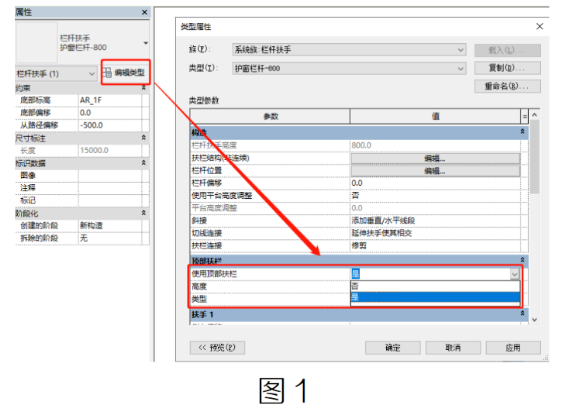Click the type preview thumbnail in properties
This screenshot has width=573, height=405.
pos(37,42)
